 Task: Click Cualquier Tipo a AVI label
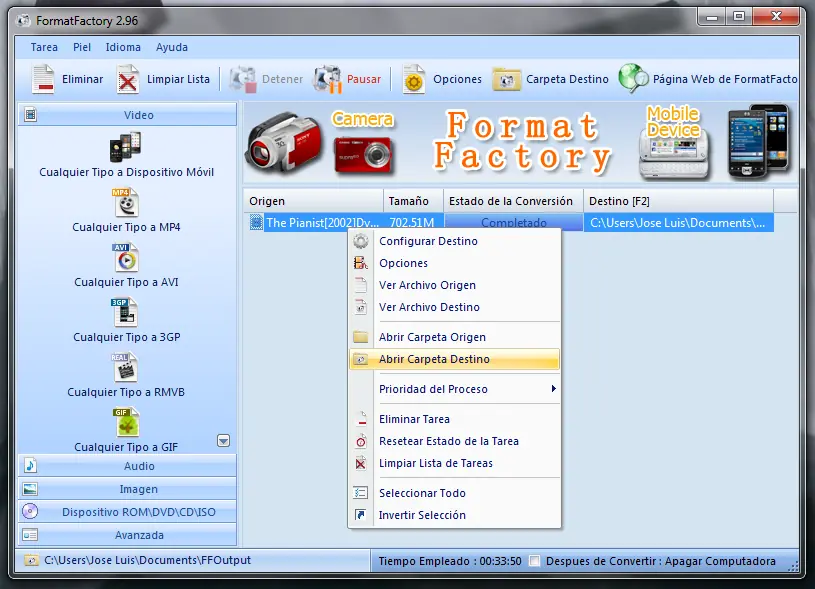click(126, 282)
